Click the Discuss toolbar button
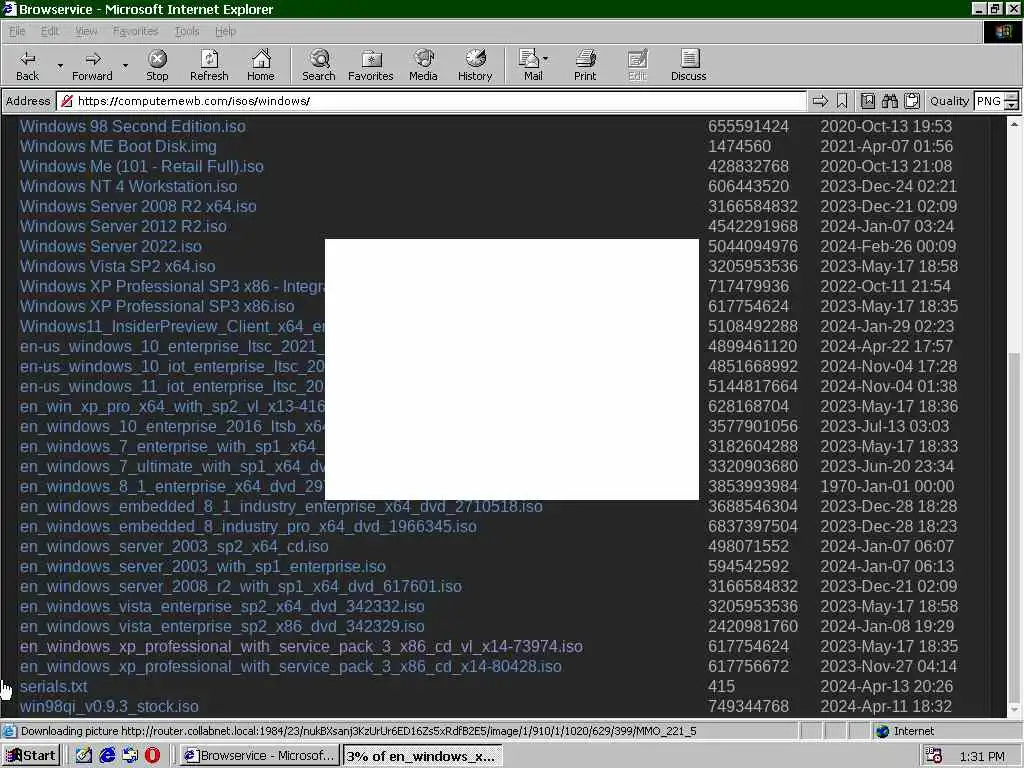This screenshot has width=1024, height=768. [688, 65]
